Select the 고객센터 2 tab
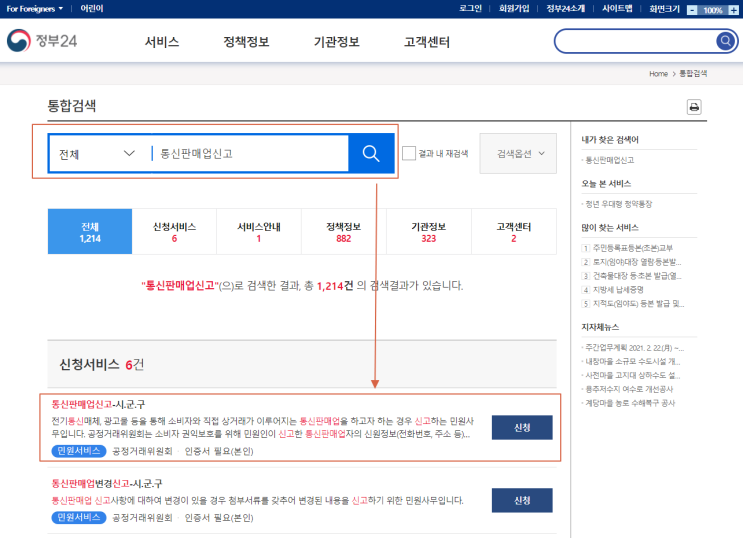Image resolution: width=743 pixels, height=538 pixels. (514, 232)
